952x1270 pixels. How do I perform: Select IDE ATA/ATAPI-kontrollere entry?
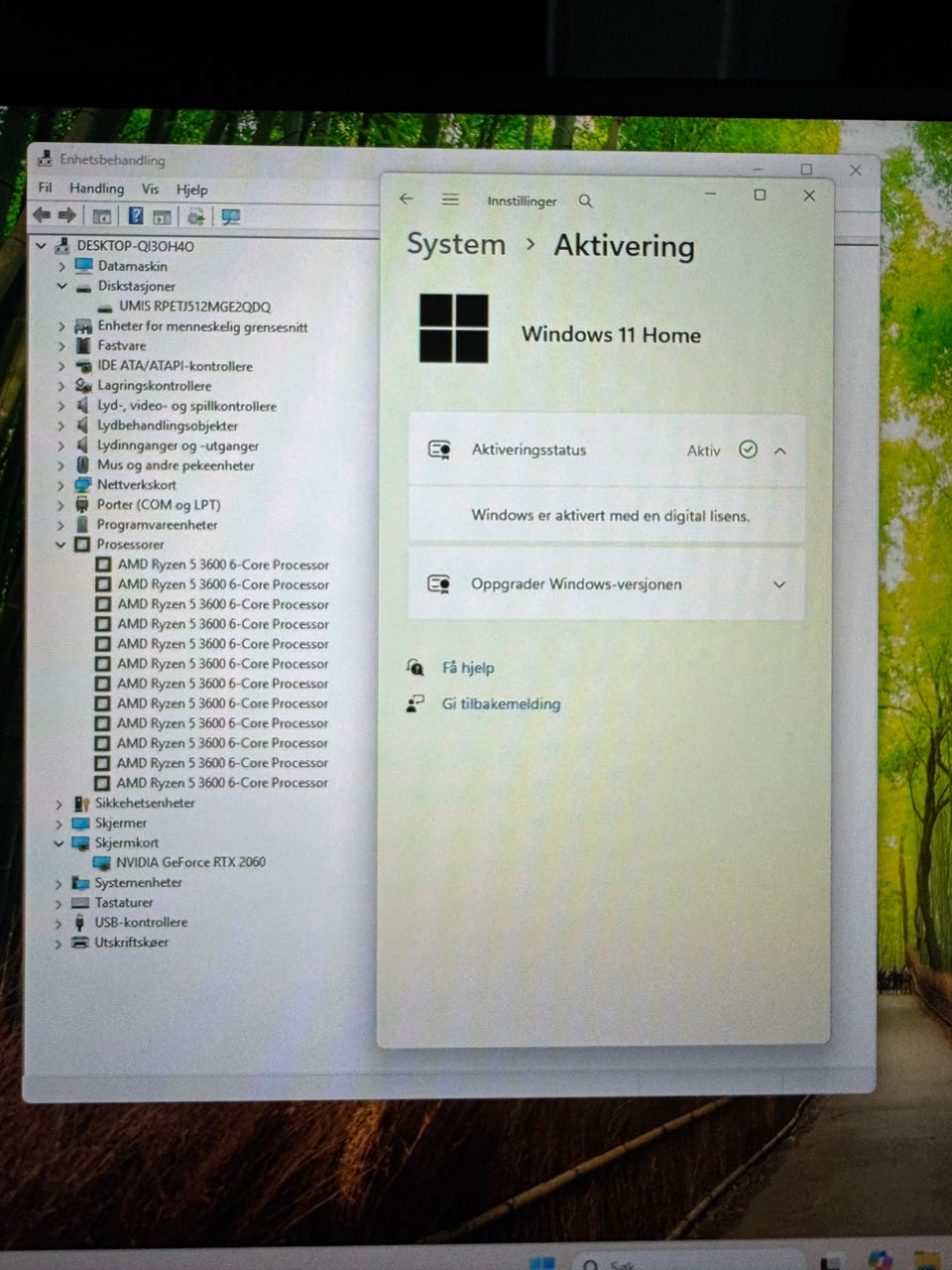click(175, 366)
